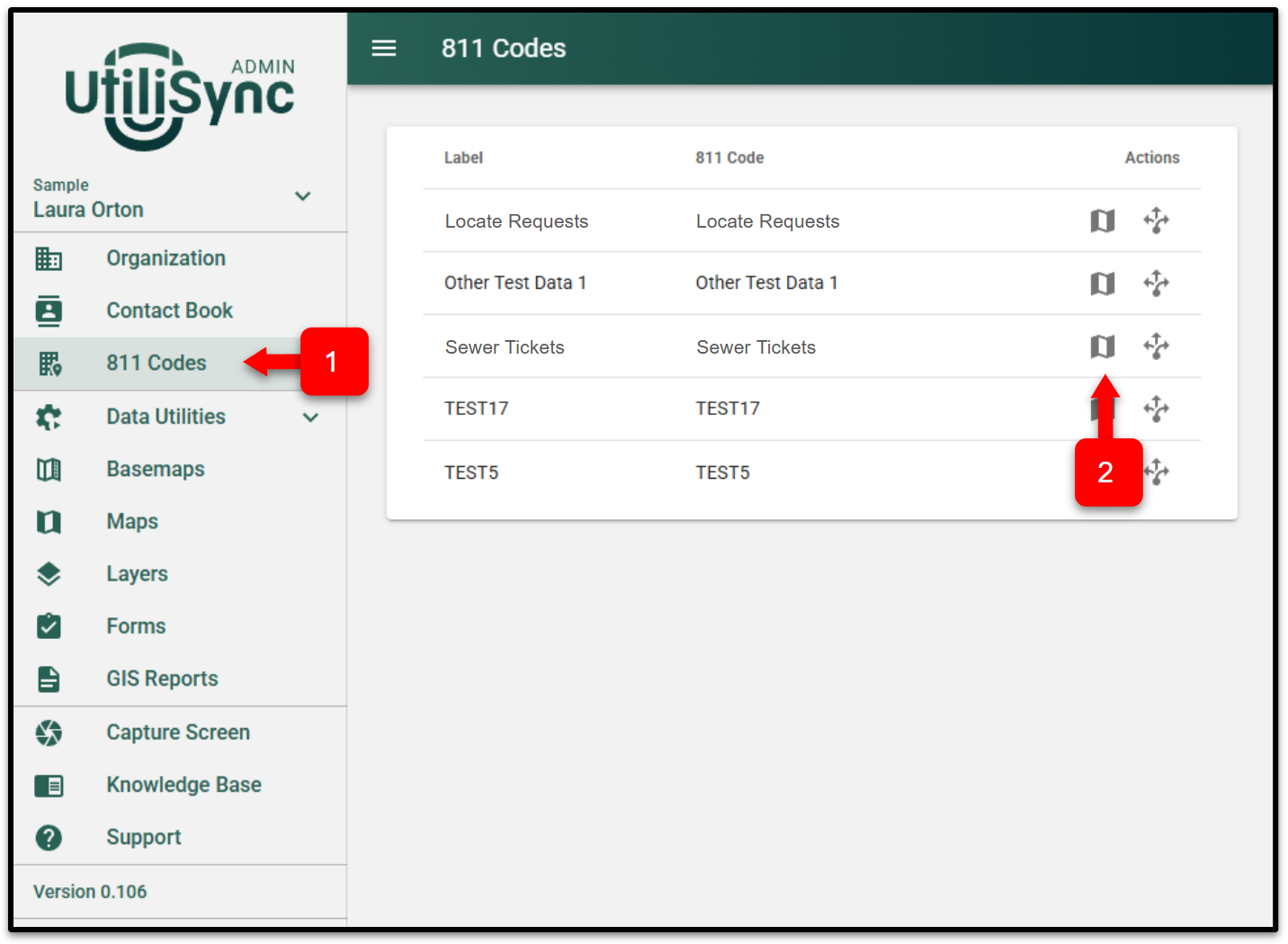Click Locate Requests 811 code value
The image size is (1288, 944).
767,221
